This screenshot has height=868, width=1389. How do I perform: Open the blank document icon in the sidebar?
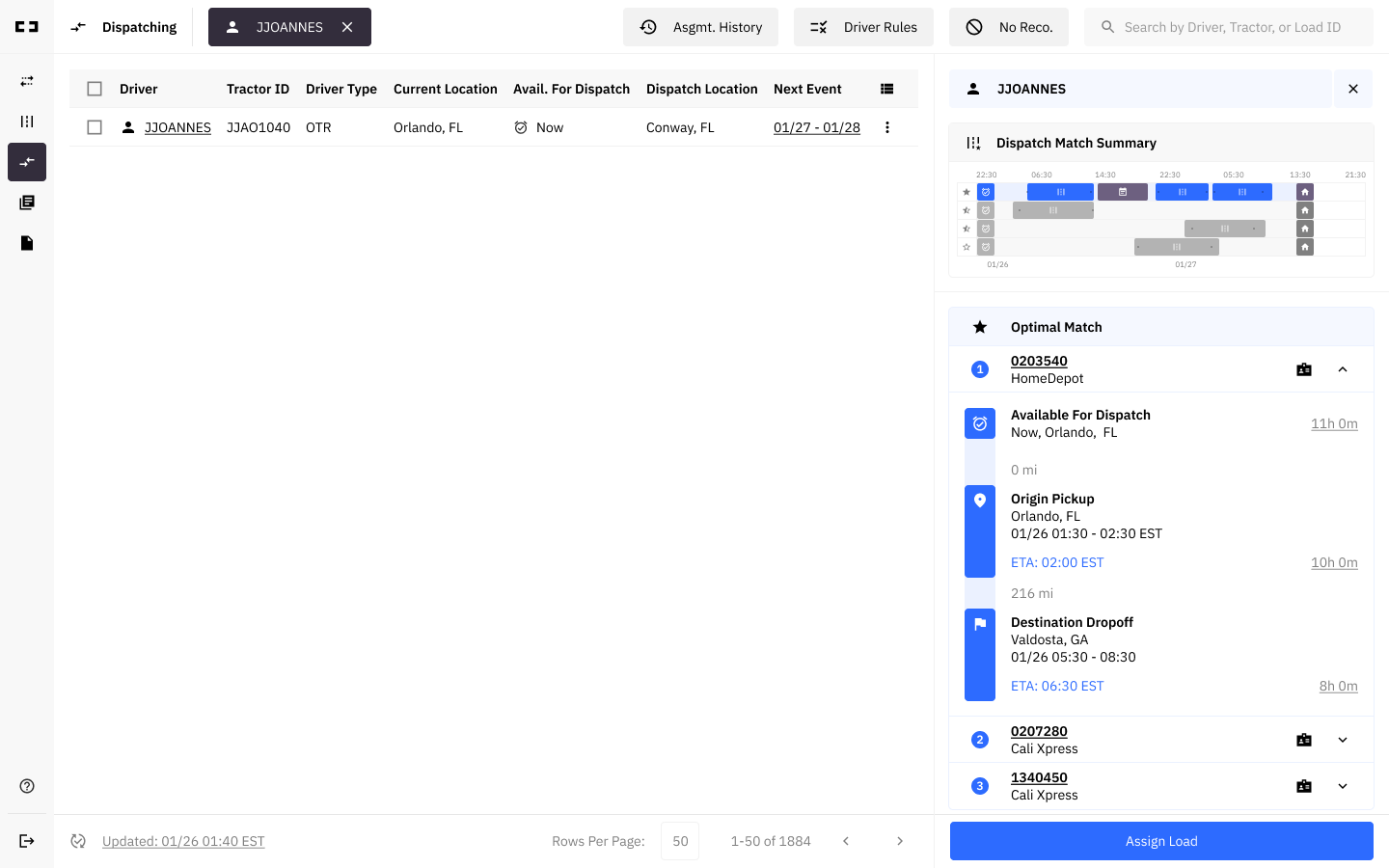pos(26,243)
